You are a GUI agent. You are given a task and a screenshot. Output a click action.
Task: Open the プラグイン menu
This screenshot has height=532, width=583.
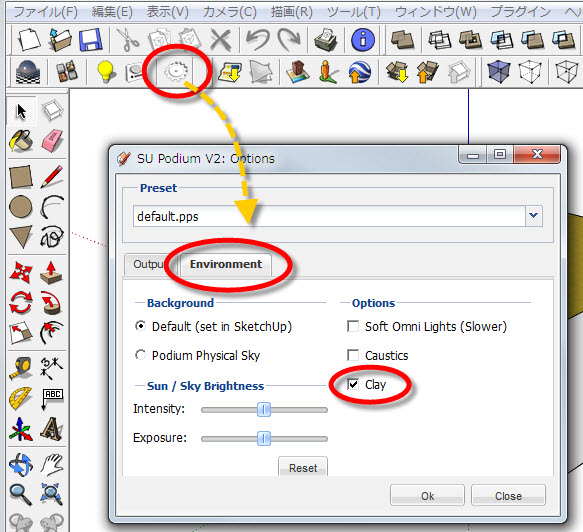coord(521,12)
